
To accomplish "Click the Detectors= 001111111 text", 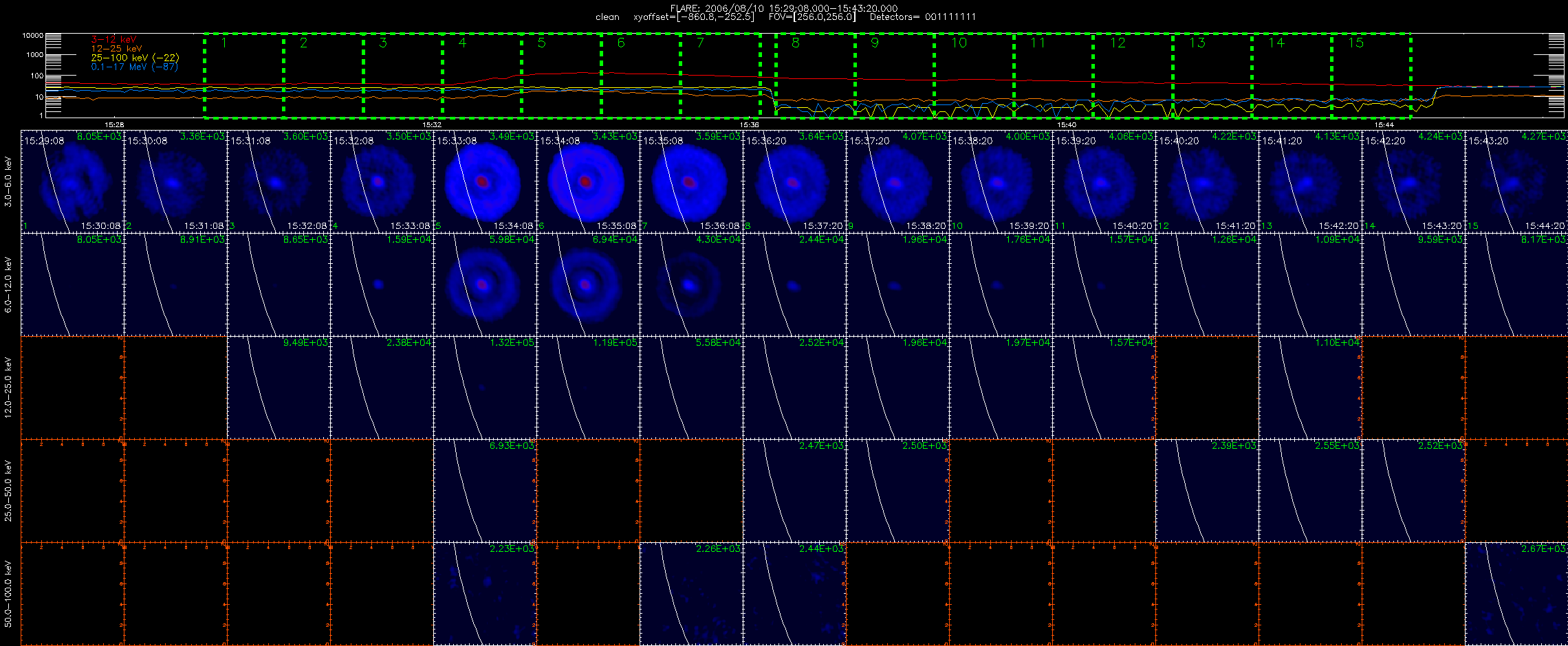I will pyautogui.click(x=923, y=17).
